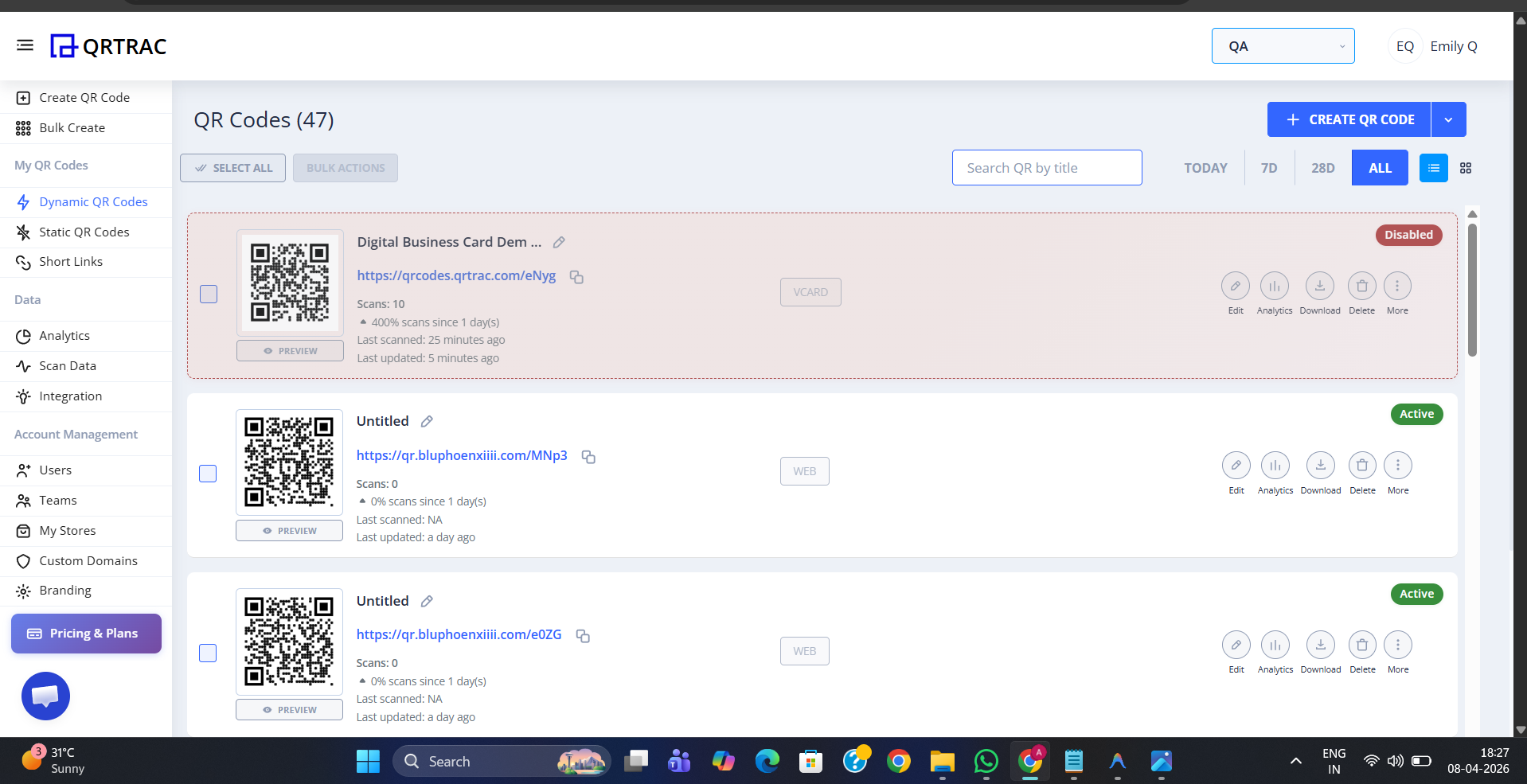Go to Static QR Codes in sidebar
The width and height of the screenshot is (1527, 784).
84,232
